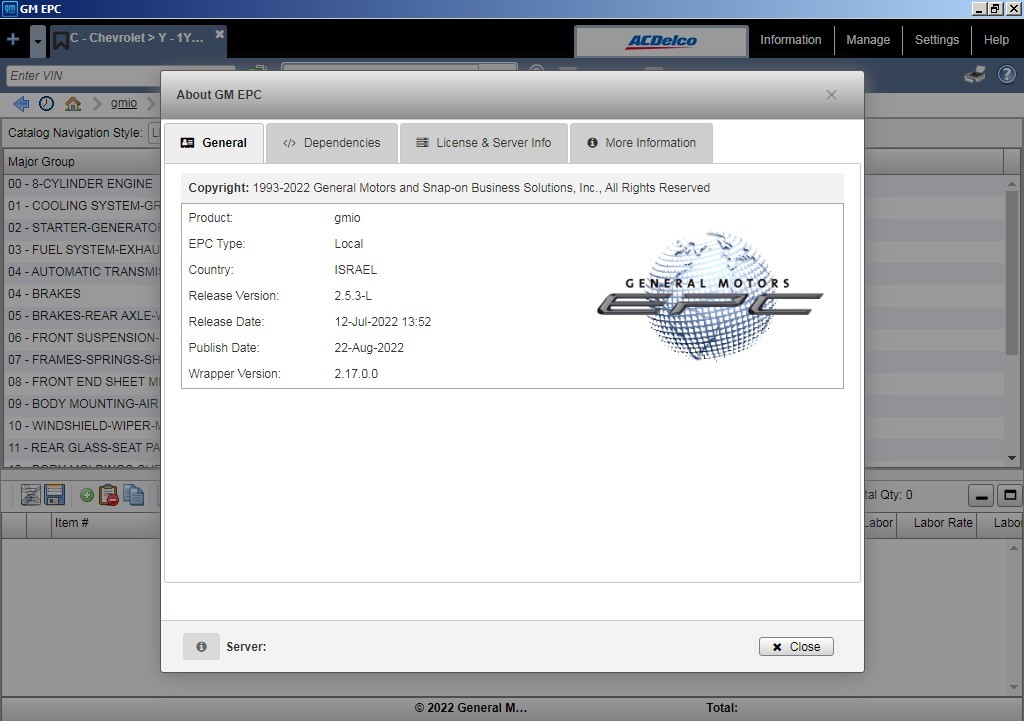The width and height of the screenshot is (1024, 721).
Task: Select the More Information tab
Action: coord(641,142)
